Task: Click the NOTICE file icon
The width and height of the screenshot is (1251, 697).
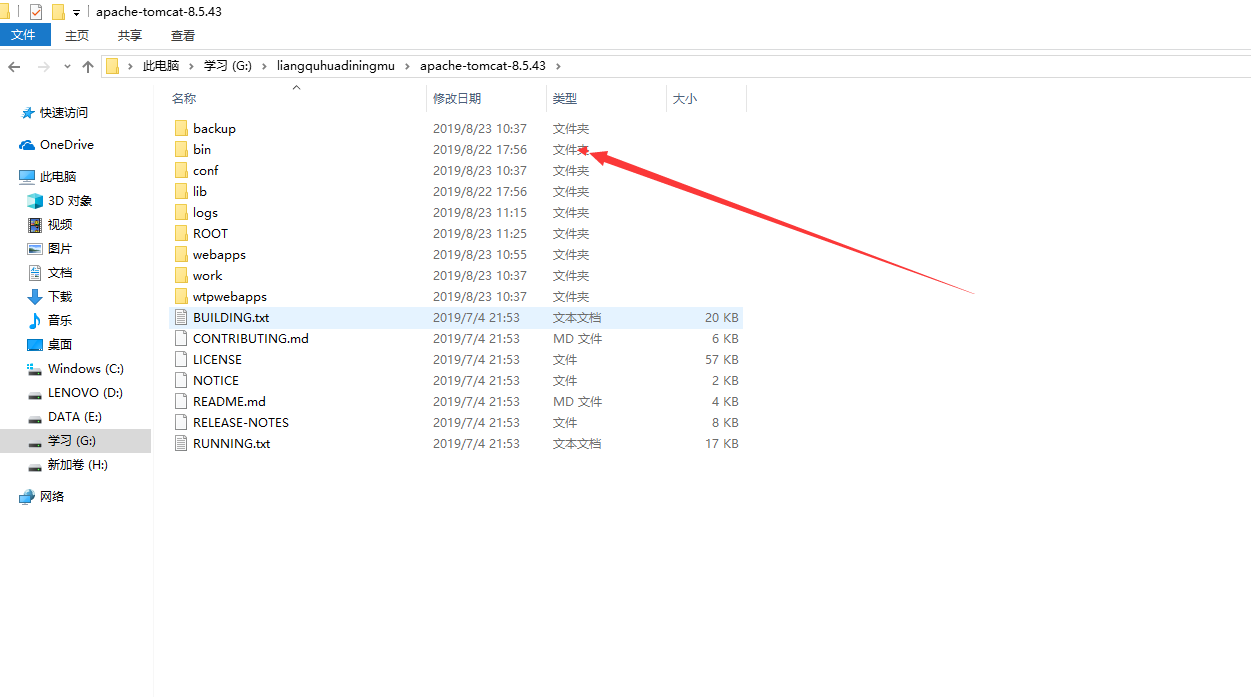Action: 181,380
